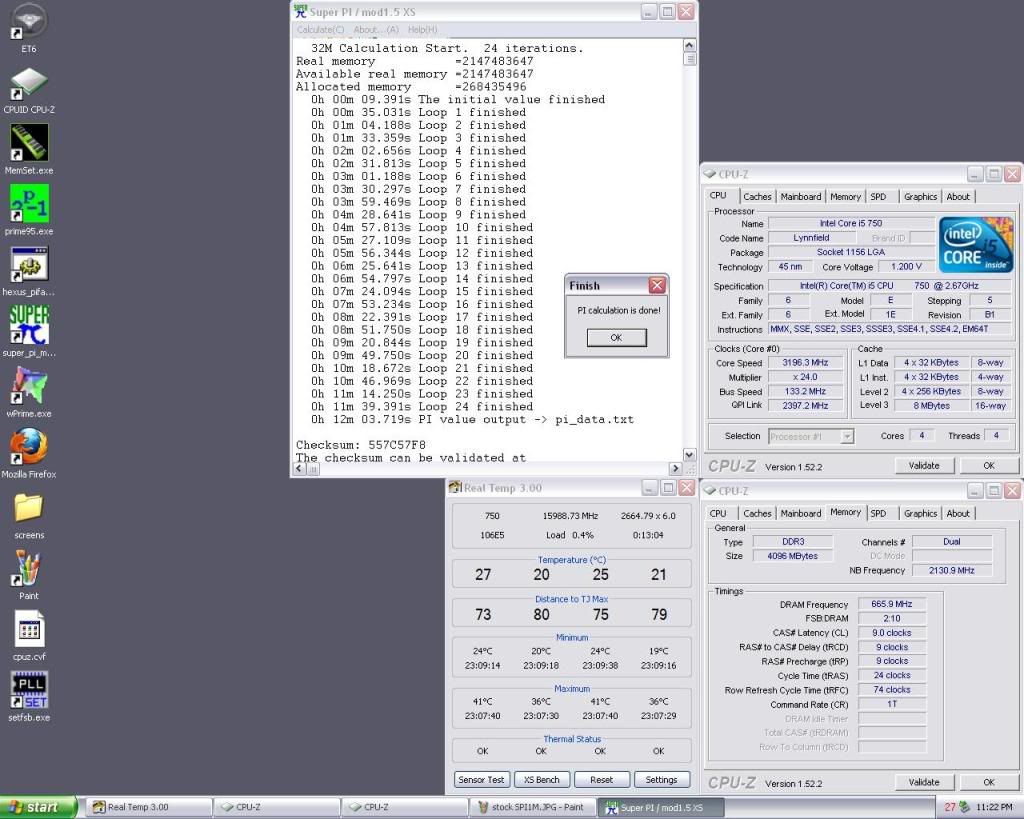This screenshot has height=819, width=1024.
Task: Open About menu in Super PI
Action: [x=376, y=29]
